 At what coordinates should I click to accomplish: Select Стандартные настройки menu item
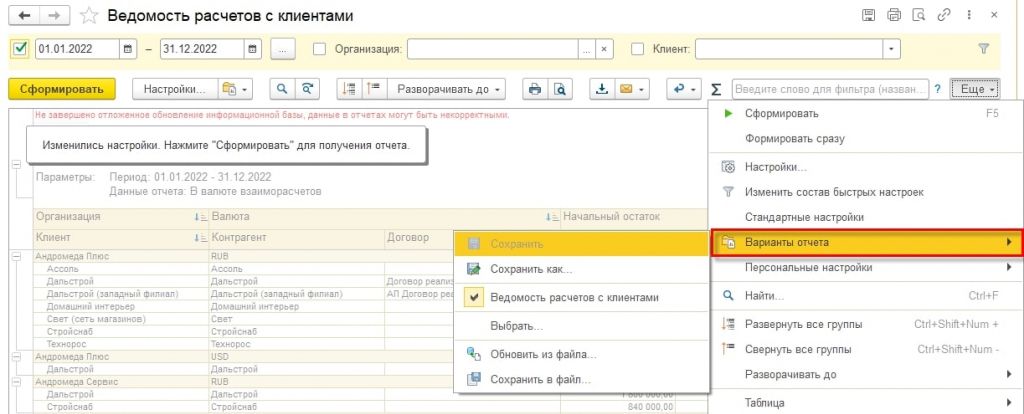pyautogui.click(x=866, y=217)
